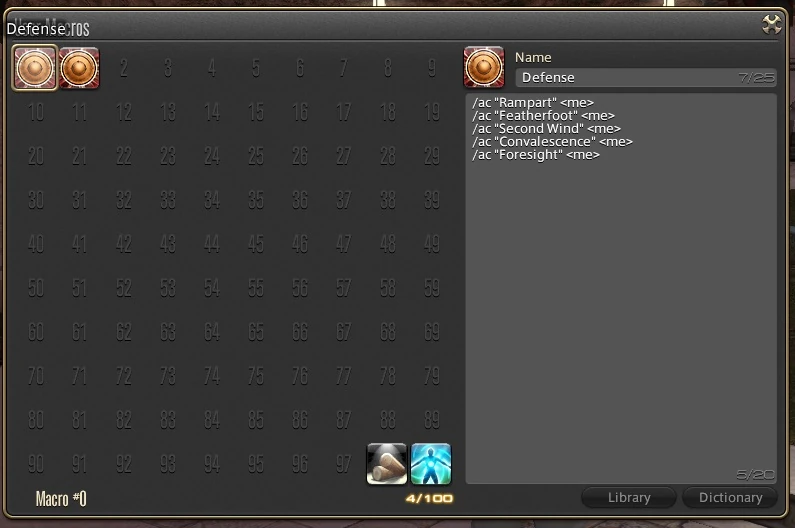
Task: Select empty macro slot 90
Action: pyautogui.click(x=35, y=464)
